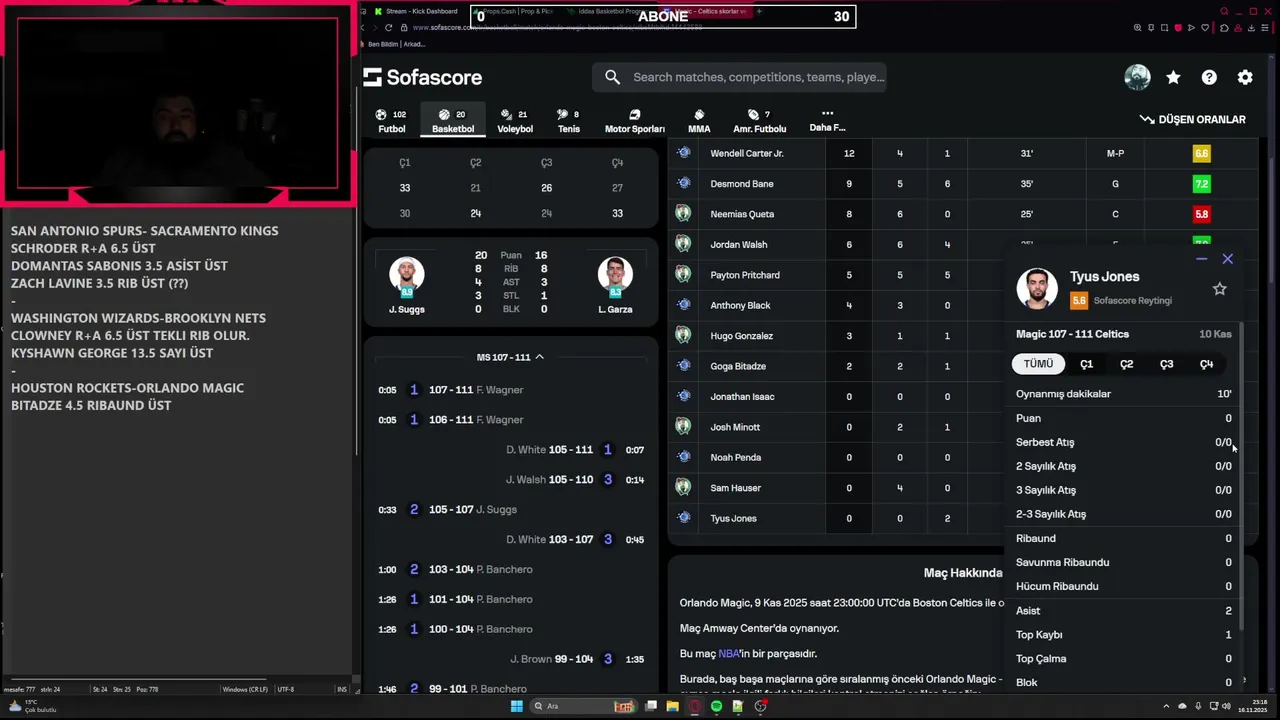Minimize the Tyus Jones popup panel
This screenshot has width=1280, height=720.
[1201, 259]
